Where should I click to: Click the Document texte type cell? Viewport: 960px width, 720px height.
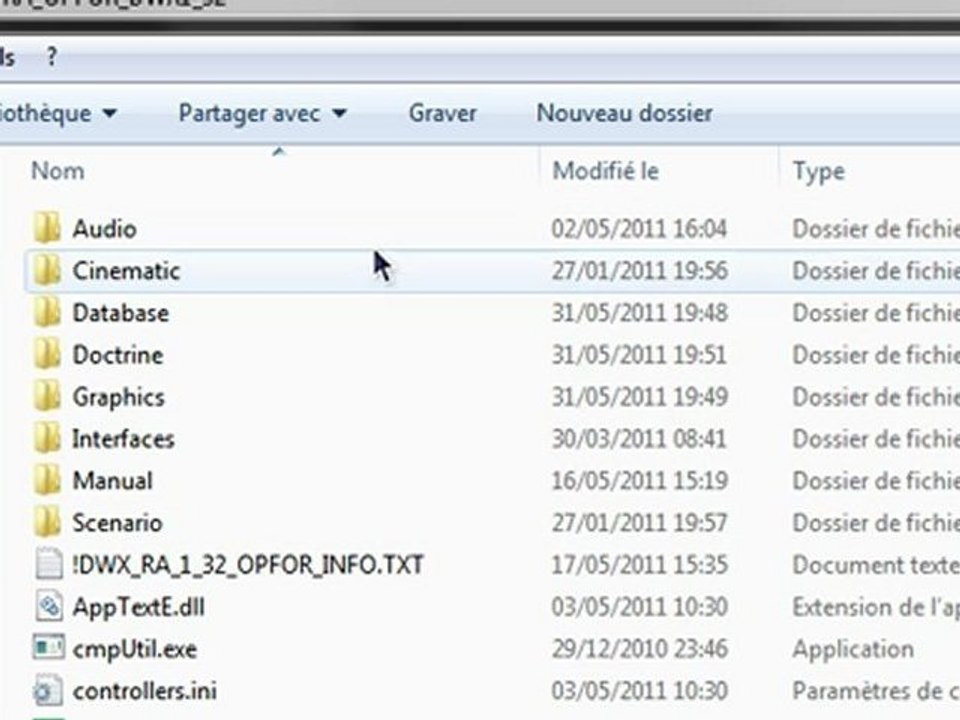[876, 564]
